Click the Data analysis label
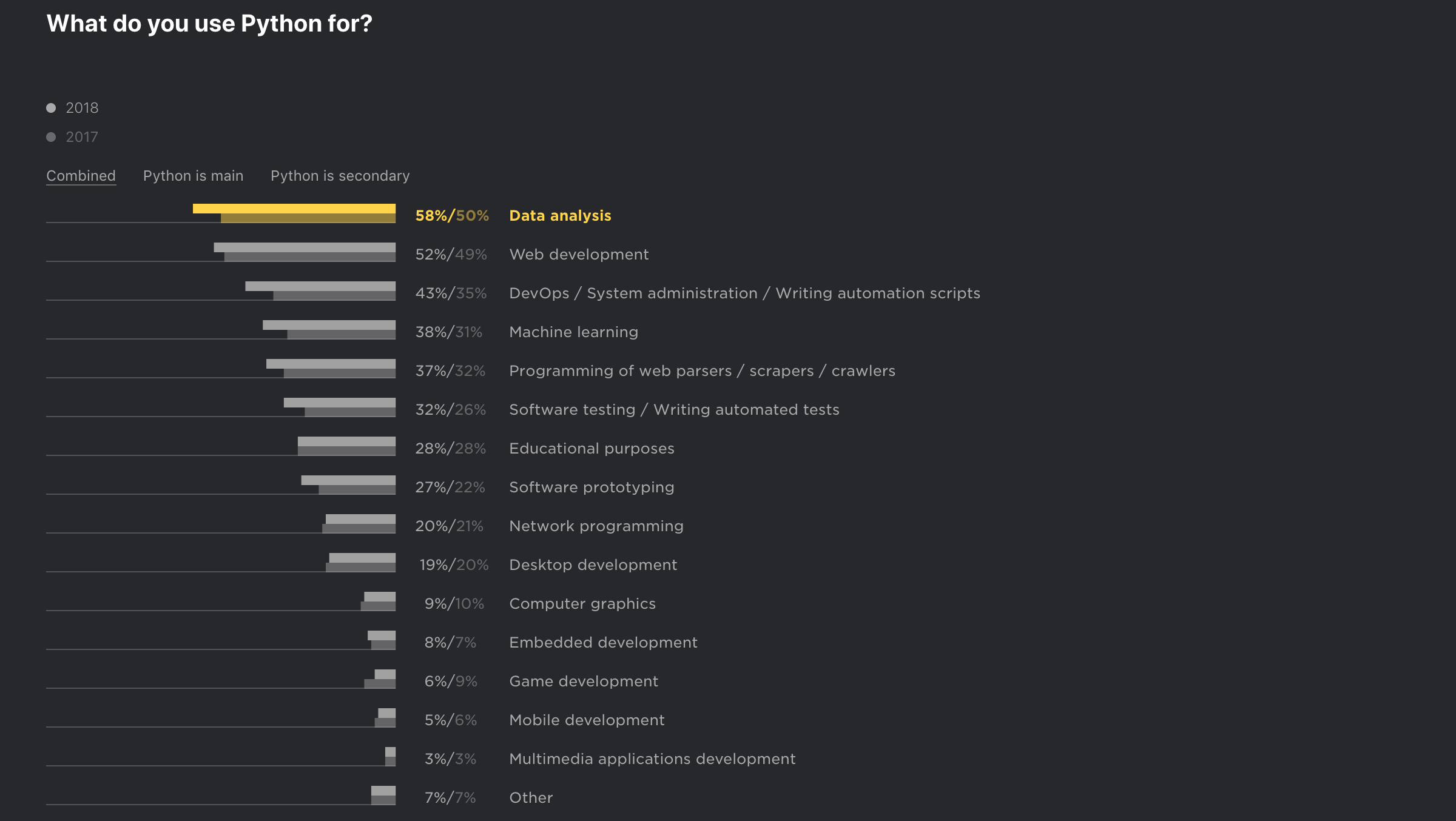 pyautogui.click(x=560, y=216)
